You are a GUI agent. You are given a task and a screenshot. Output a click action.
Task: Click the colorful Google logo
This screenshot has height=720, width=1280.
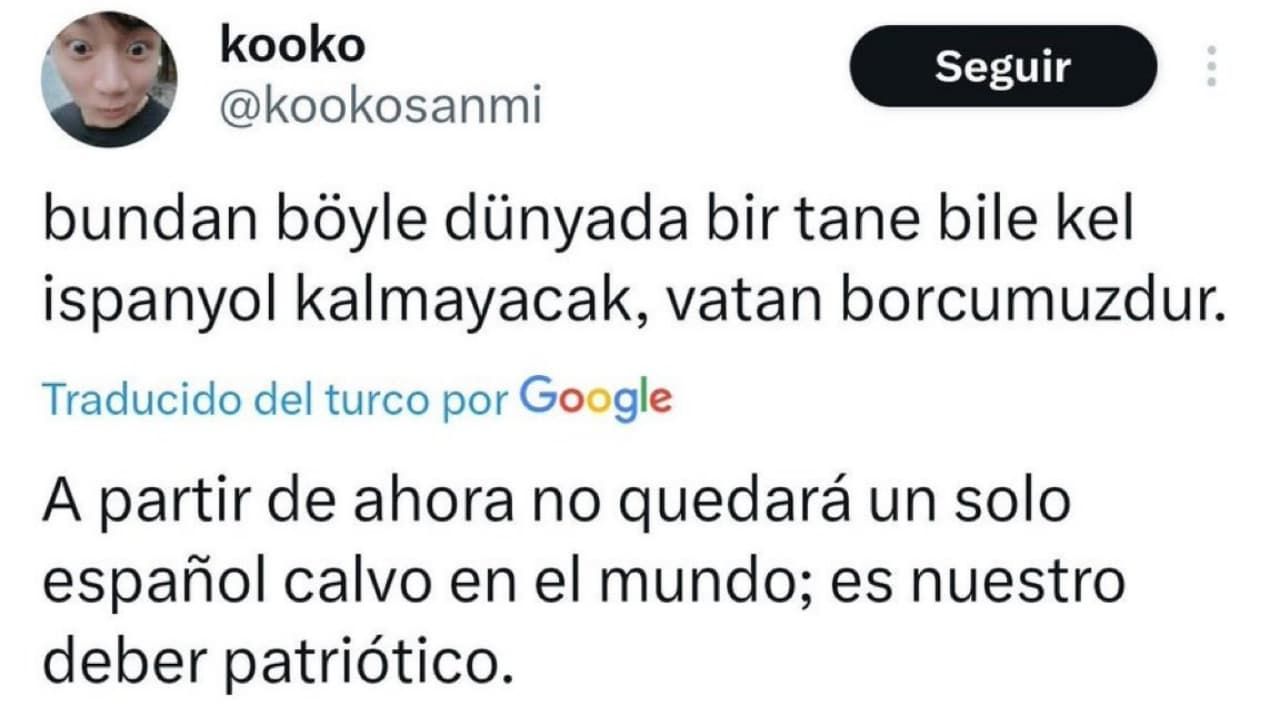click(596, 398)
